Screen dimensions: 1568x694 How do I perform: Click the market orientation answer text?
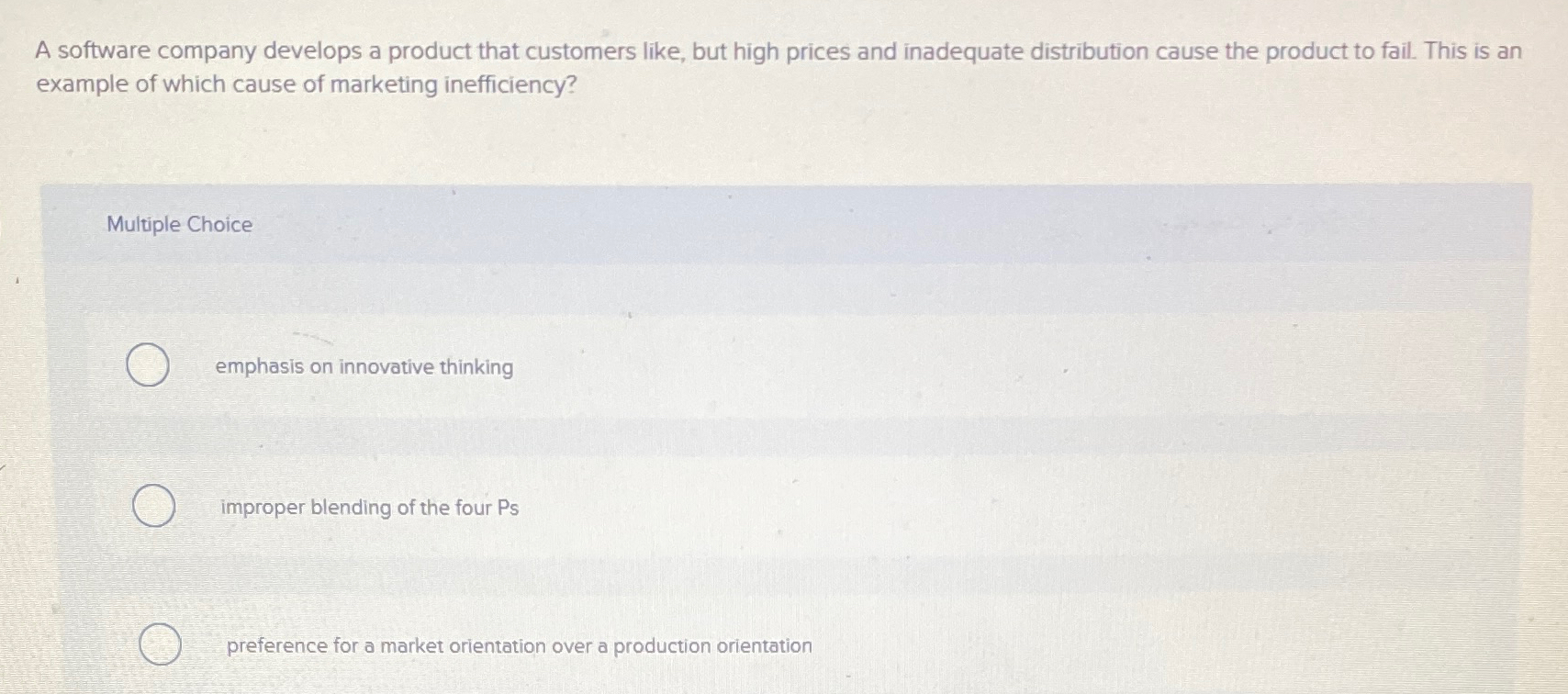pos(517,646)
